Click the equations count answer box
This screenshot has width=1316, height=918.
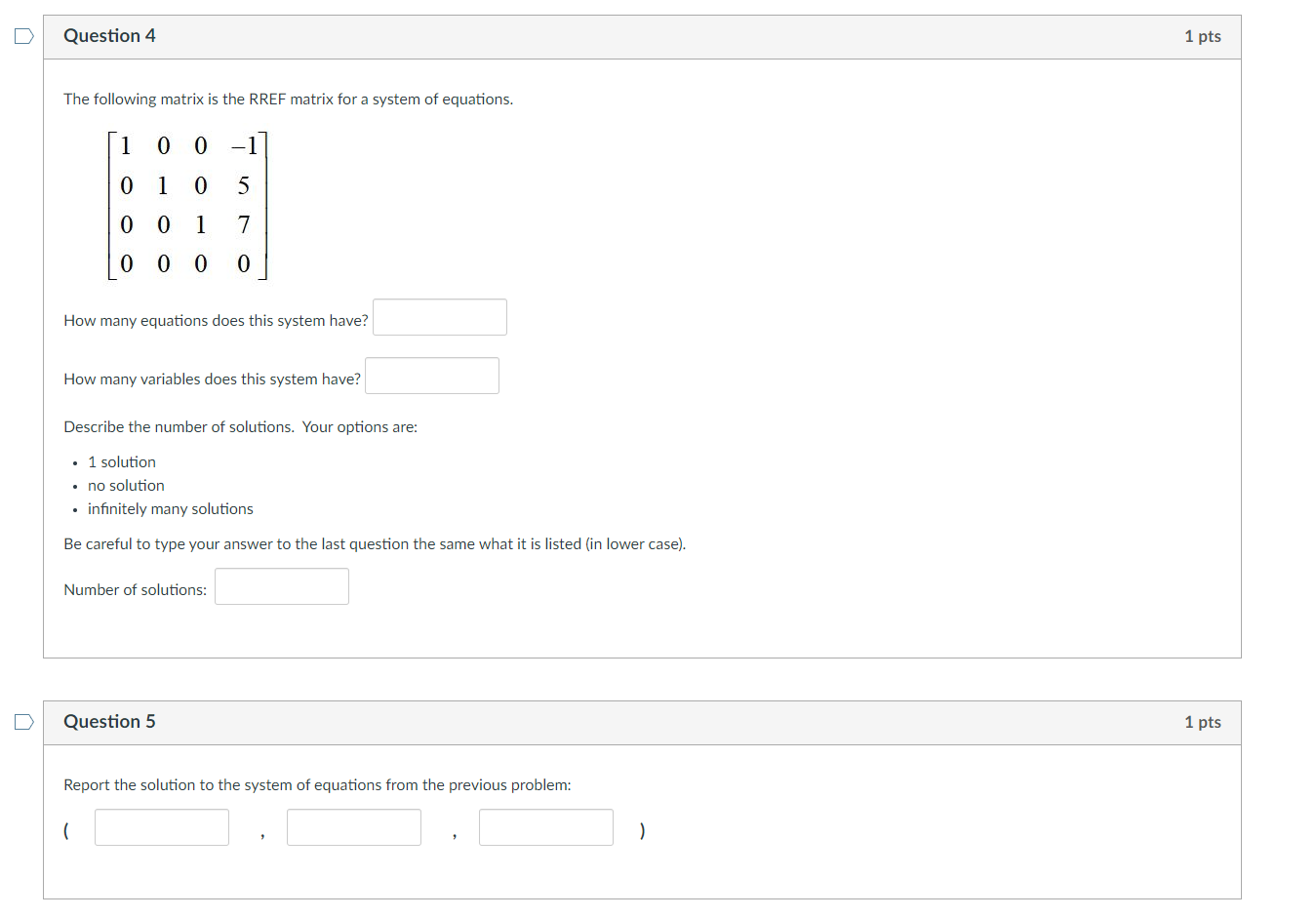tap(439, 316)
